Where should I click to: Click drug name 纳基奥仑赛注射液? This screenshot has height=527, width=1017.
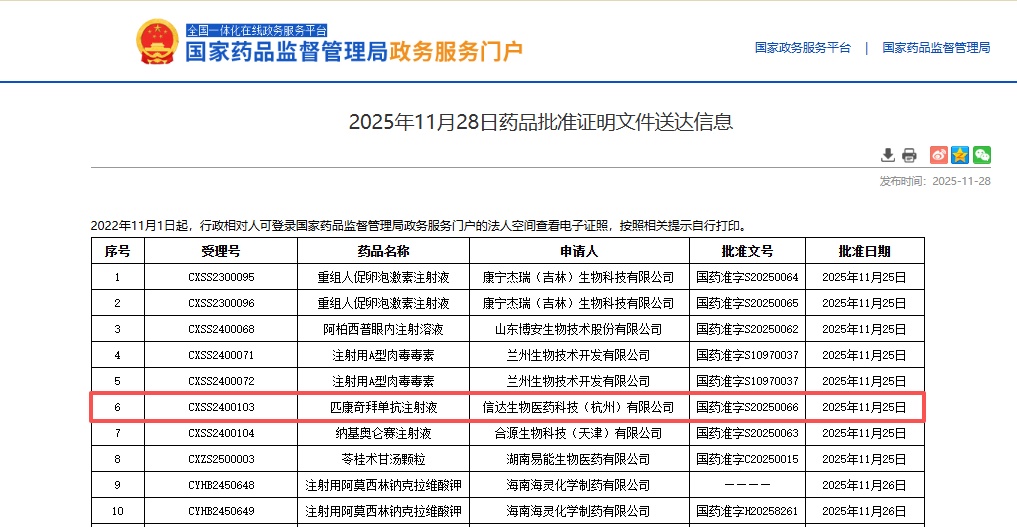click(383, 433)
